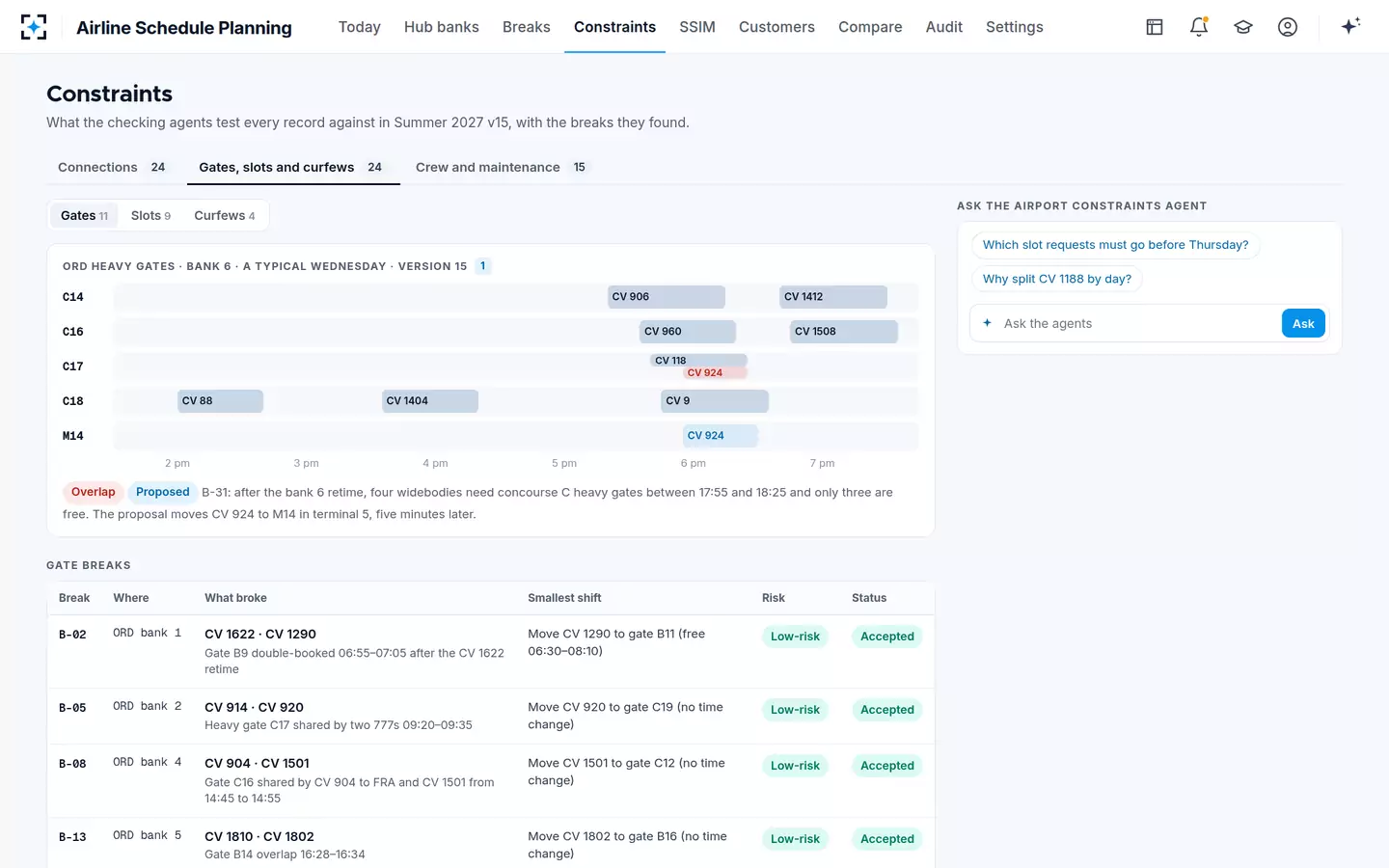Ask which slot requests go before Thursday
Viewport: 1389px width, 868px height.
1115,245
